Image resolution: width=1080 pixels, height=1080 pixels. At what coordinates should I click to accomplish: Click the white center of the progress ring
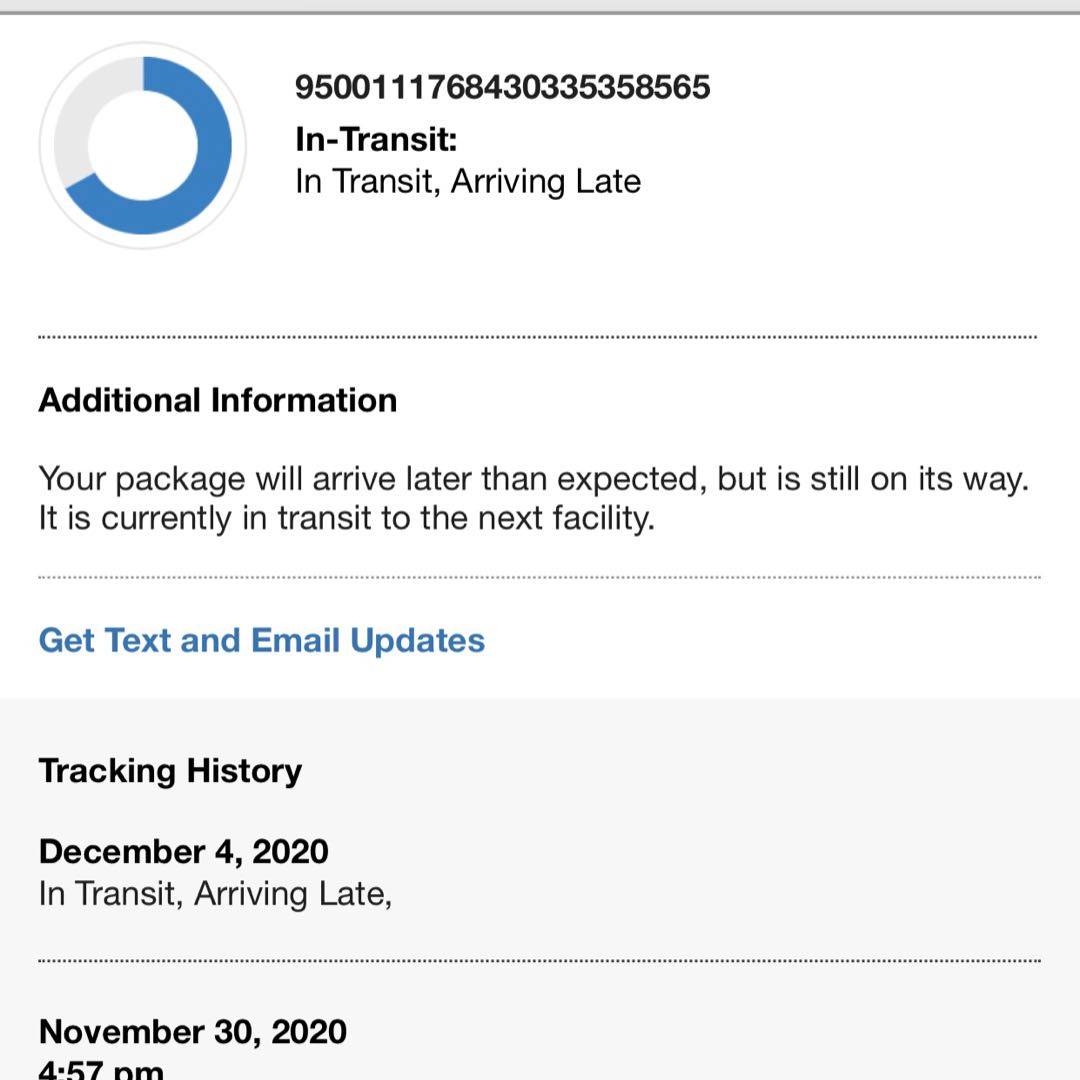pyautogui.click(x=143, y=146)
